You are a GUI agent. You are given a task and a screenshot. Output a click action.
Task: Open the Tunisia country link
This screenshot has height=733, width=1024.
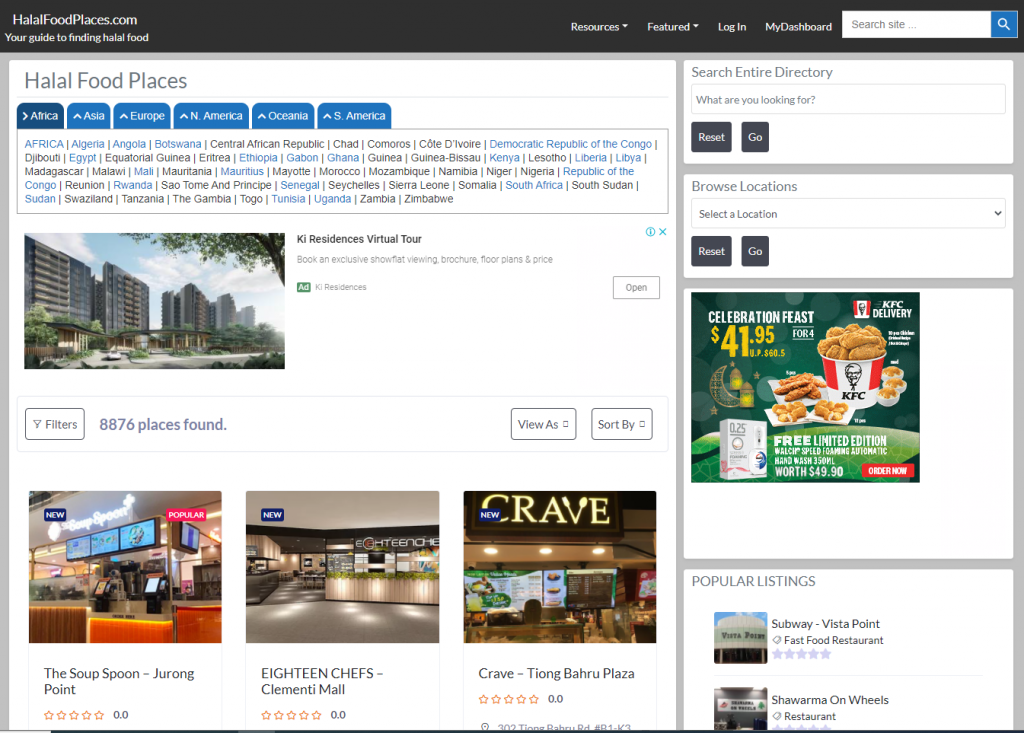coord(288,199)
